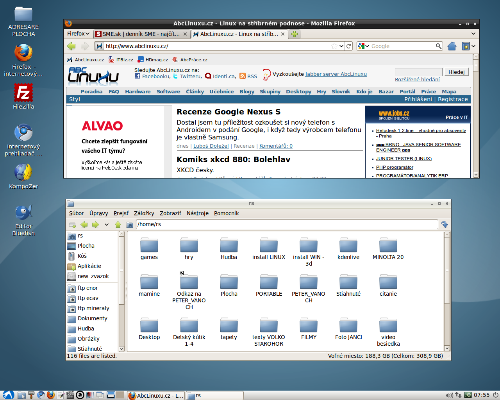Expand the Firefox application menu button
This screenshot has width=500, height=400.
pos(78,34)
